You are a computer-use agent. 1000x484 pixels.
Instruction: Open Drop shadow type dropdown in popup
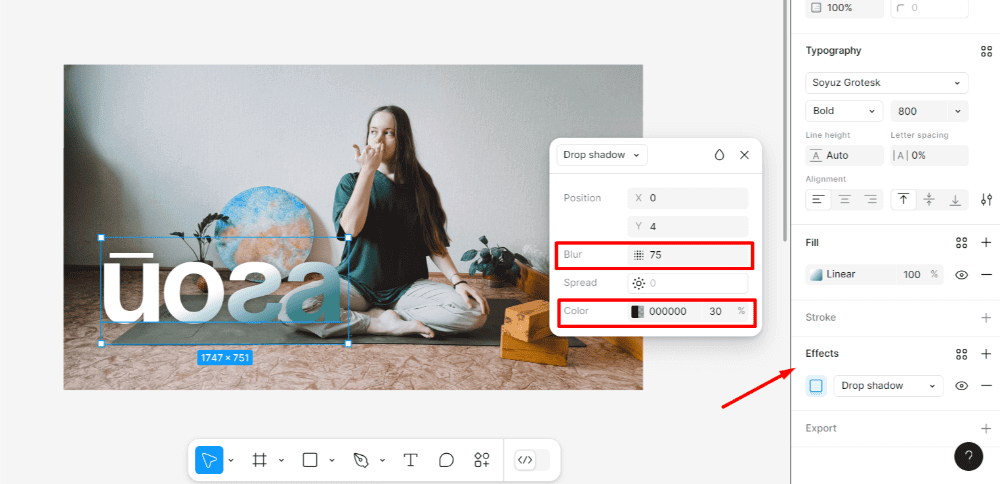(x=602, y=155)
